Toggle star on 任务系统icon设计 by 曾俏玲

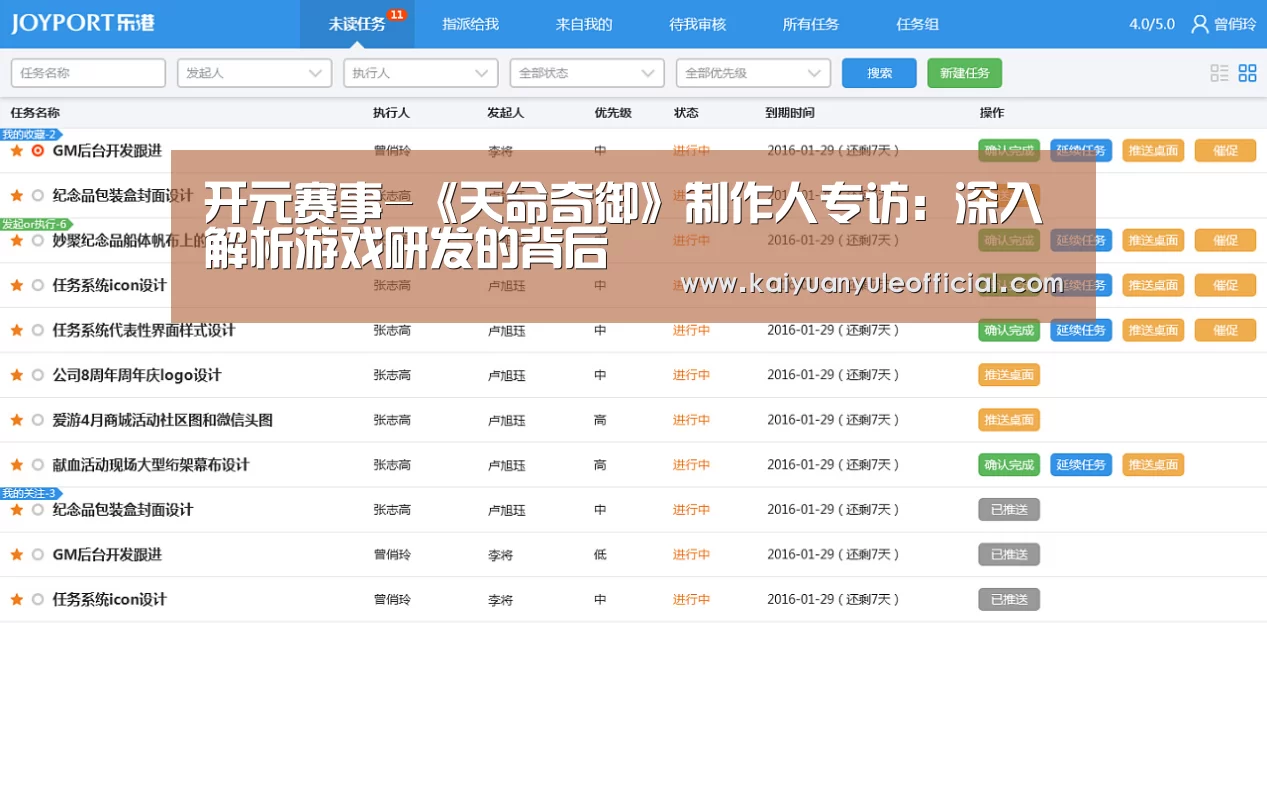coord(17,600)
